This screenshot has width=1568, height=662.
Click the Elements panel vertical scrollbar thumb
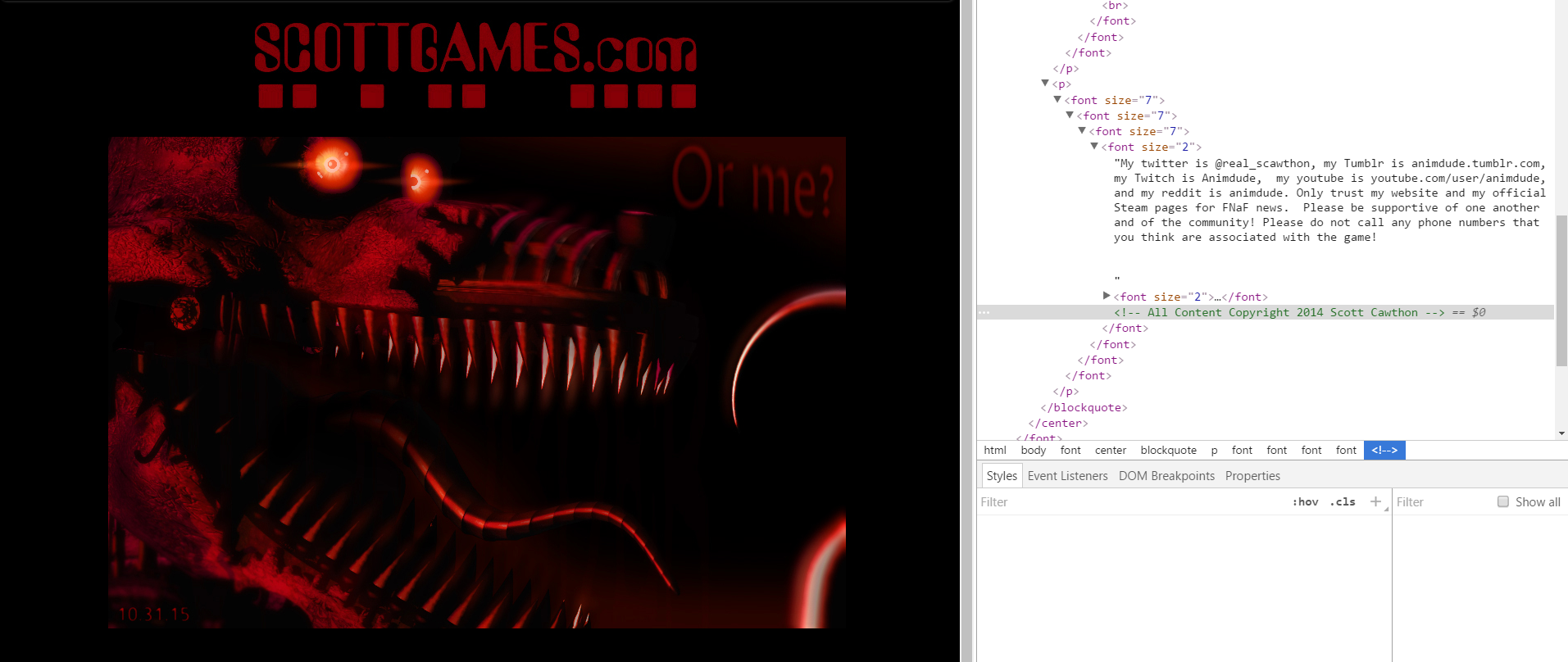[1561, 291]
